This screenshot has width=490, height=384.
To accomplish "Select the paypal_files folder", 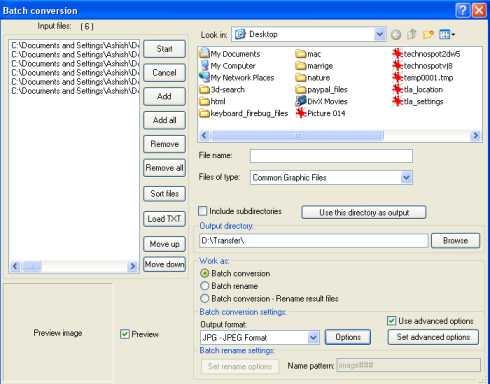I will click(x=322, y=90).
